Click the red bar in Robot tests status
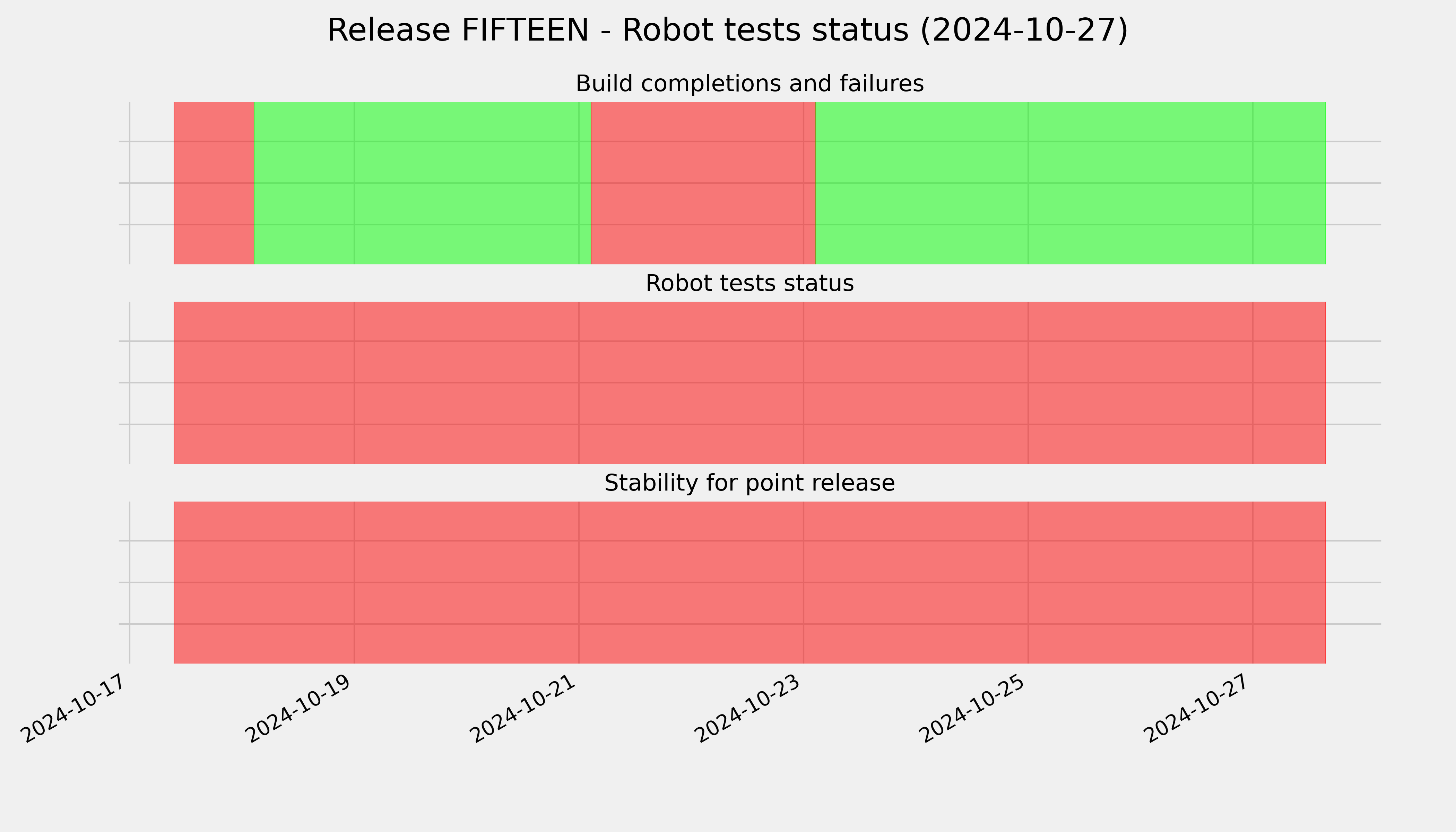The width and height of the screenshot is (1456, 832). 750,383
